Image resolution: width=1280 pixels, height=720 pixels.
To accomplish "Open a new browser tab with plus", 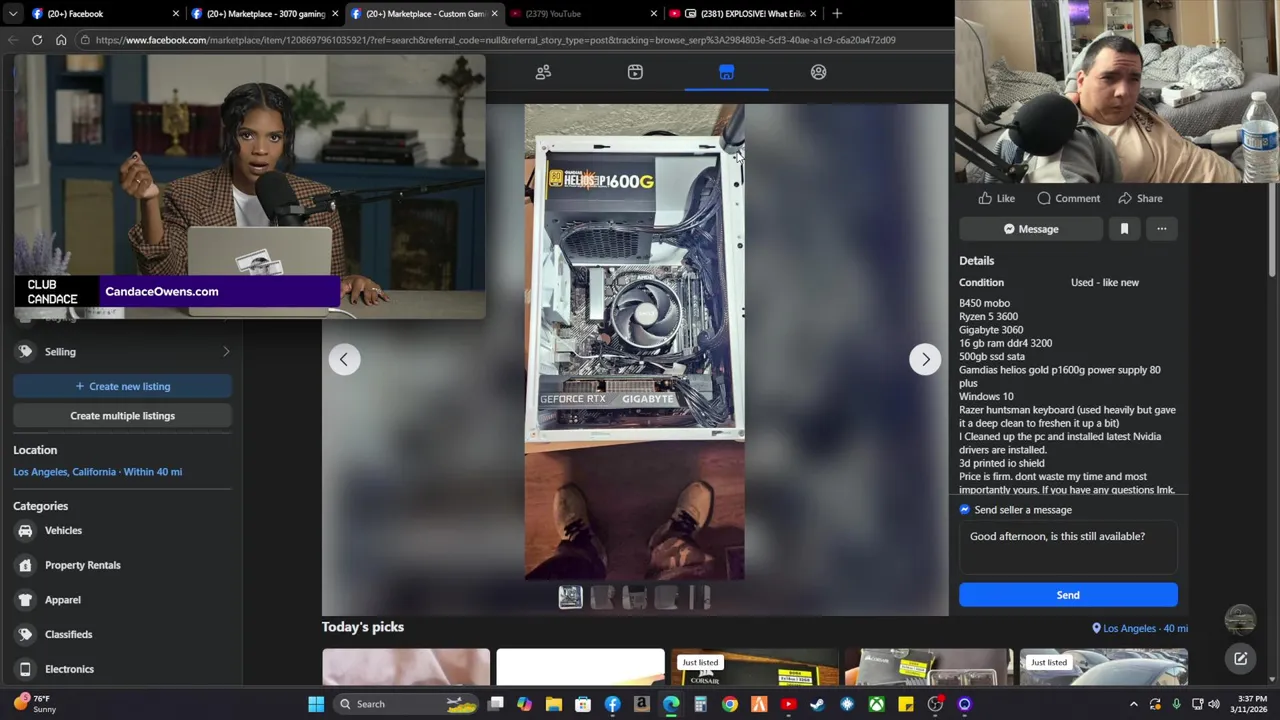I will pos(837,13).
